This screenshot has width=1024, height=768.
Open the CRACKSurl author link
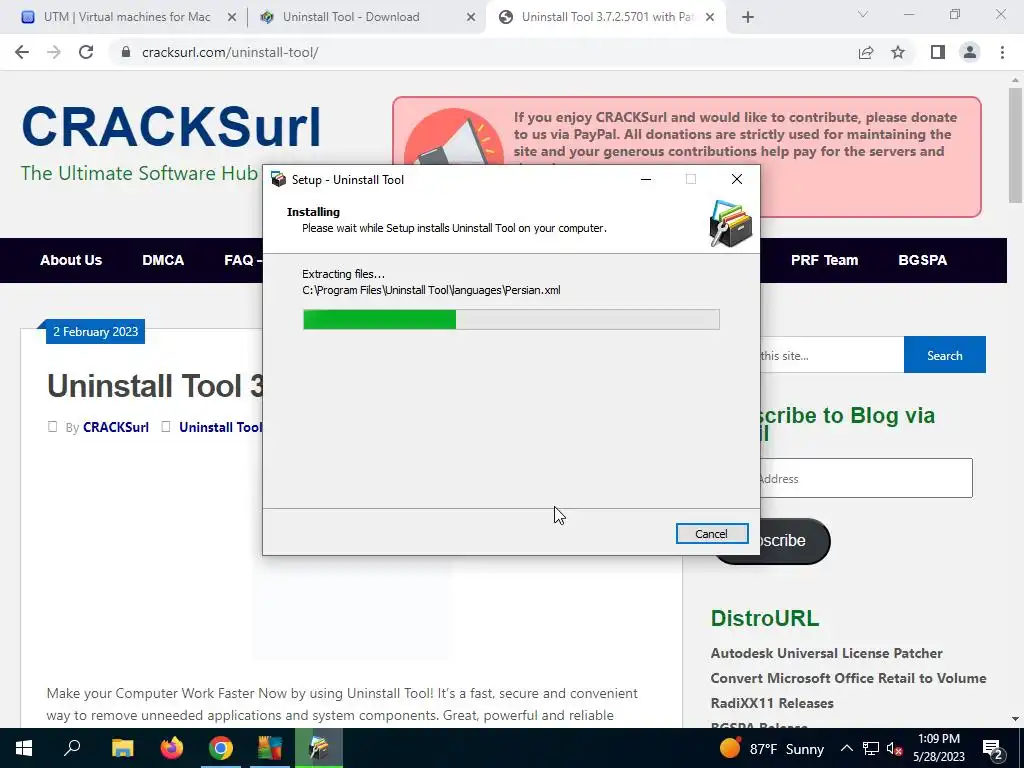coord(116,427)
